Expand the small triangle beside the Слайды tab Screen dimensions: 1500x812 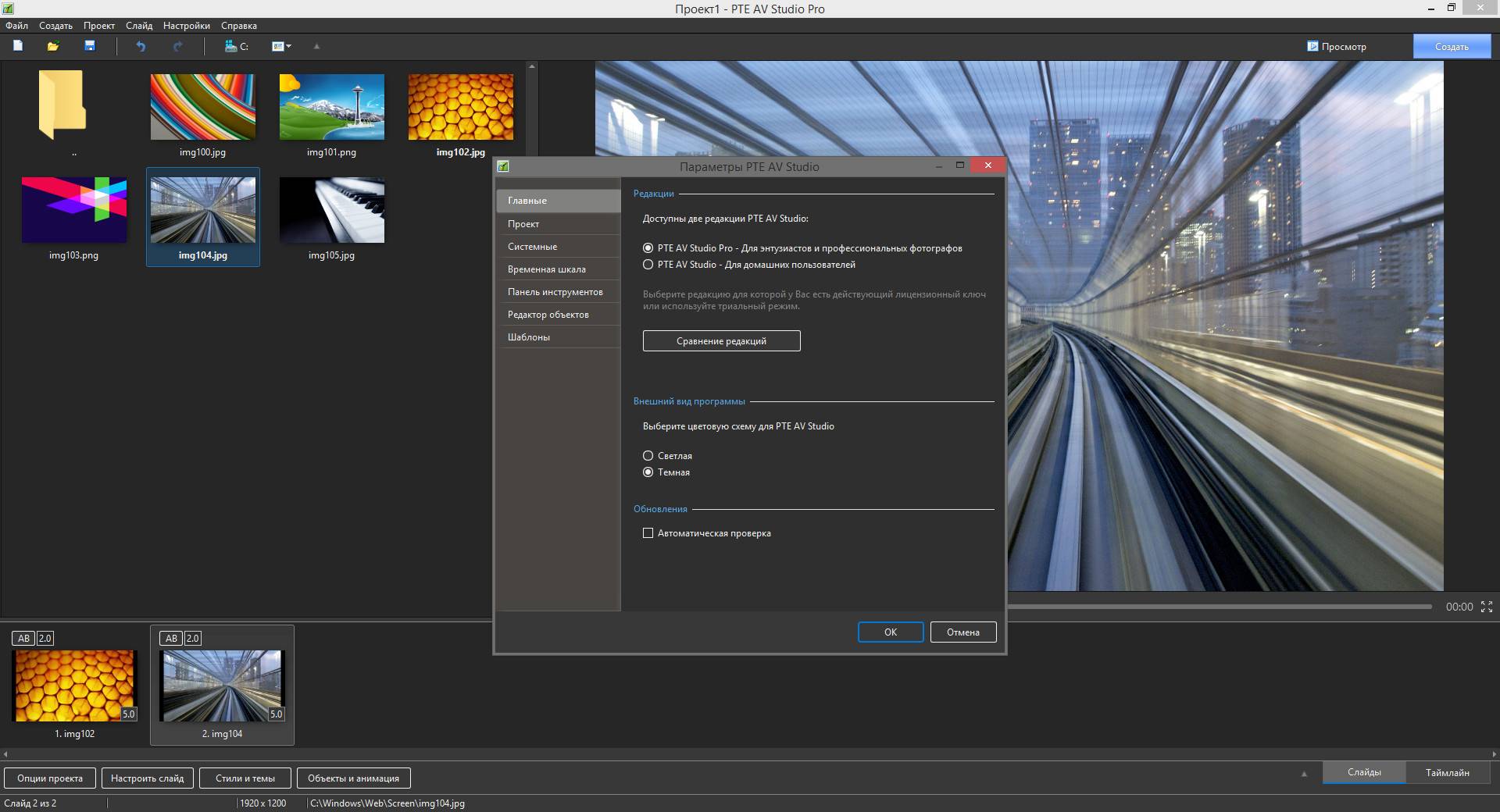tap(1303, 774)
